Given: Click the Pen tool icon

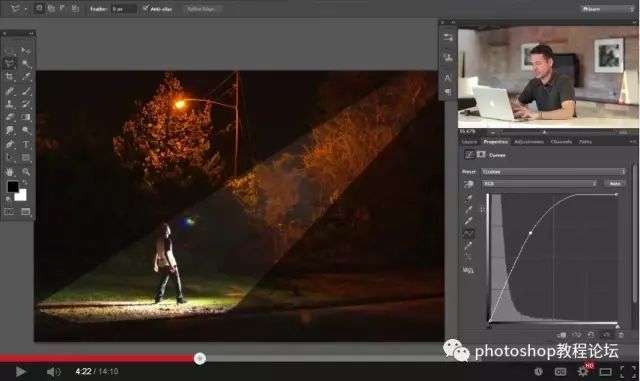Looking at the screenshot, I should [x=9, y=145].
